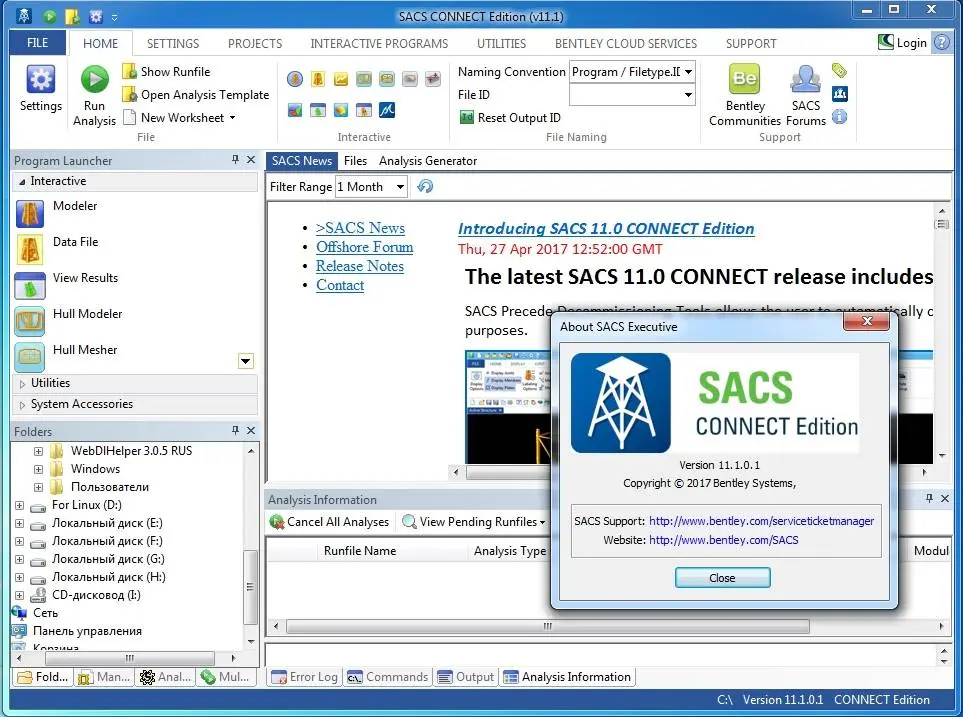Open the Settings gear icon in ribbon
Screen dimensions: 963x717
click(41, 80)
